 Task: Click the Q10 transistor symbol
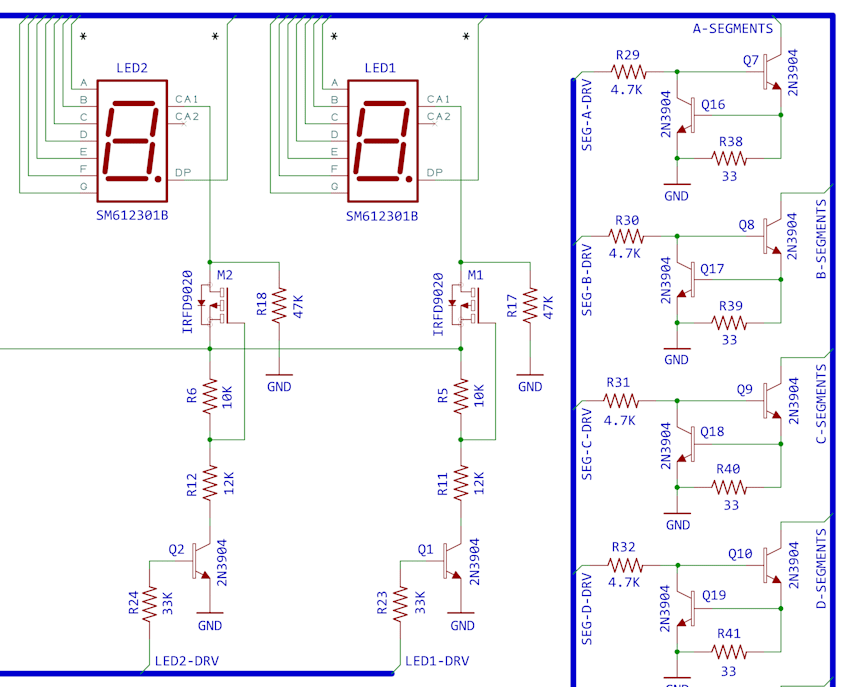772,566
